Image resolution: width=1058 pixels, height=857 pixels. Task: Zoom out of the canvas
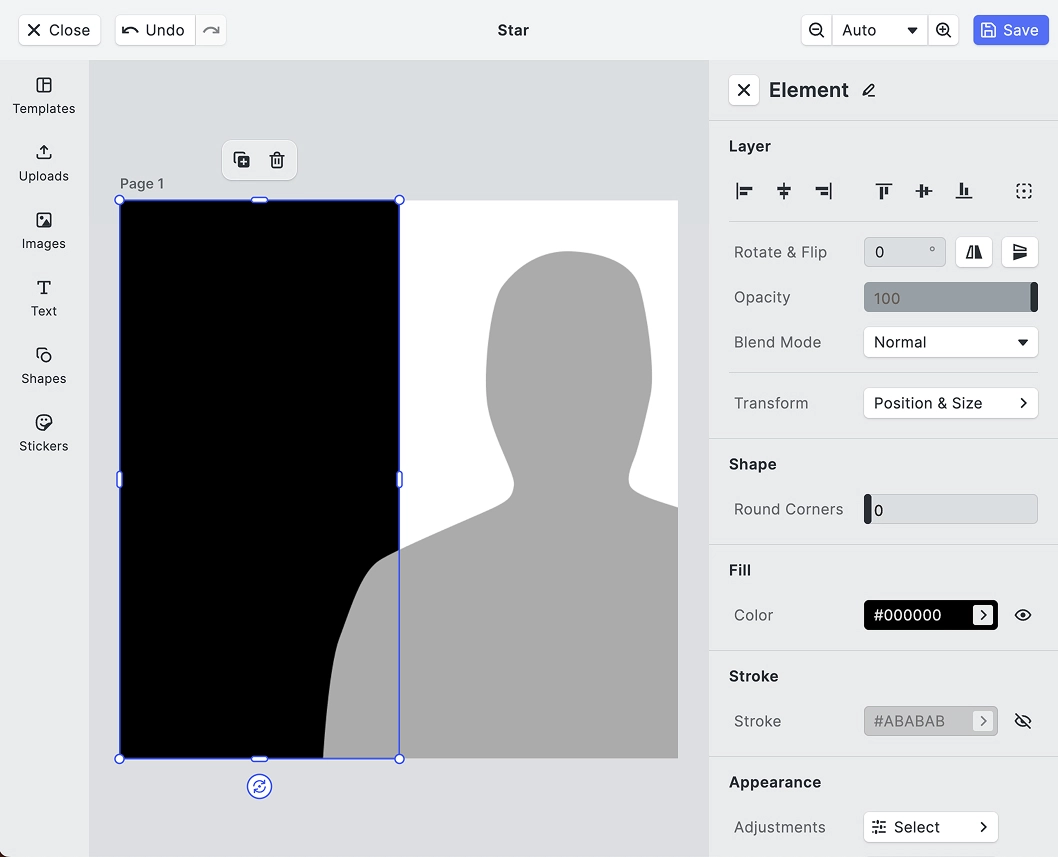coord(816,30)
